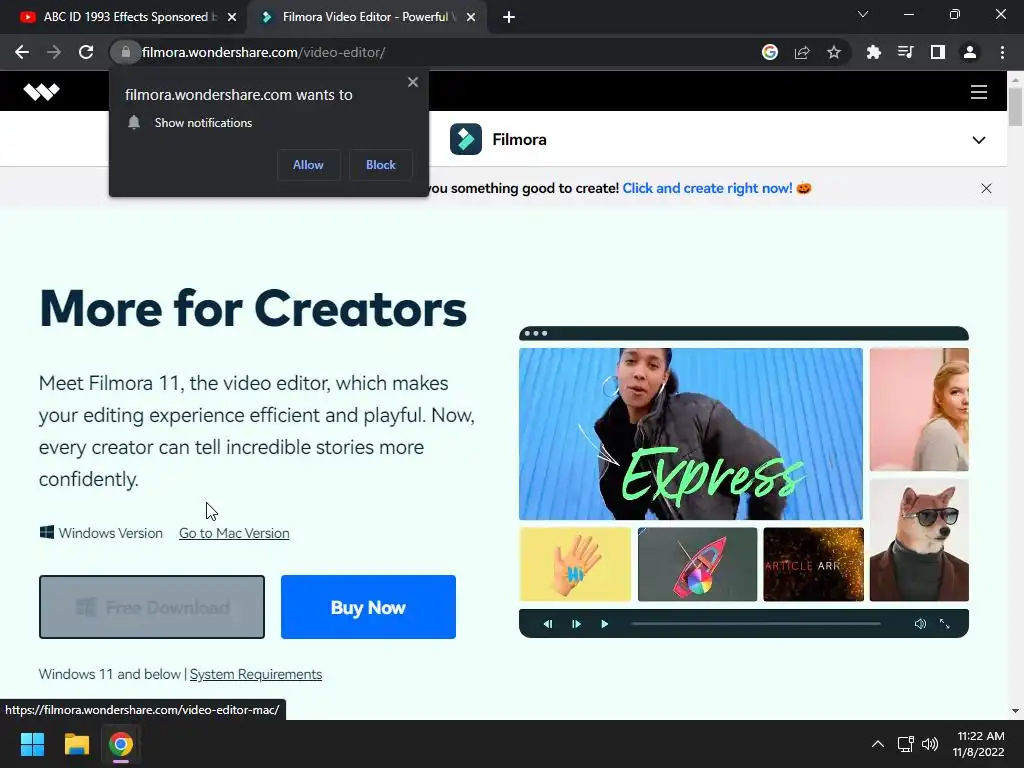Click the Wondershare logo in header
This screenshot has height=768, width=1024.
tap(41, 92)
